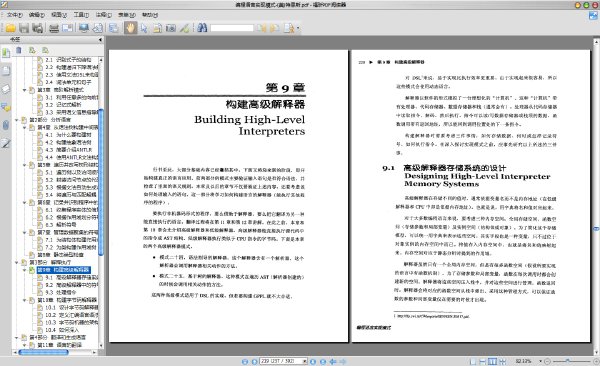Viewport: 600px width, 366px height.
Task: Open the page number dropdown
Action: click(305, 361)
